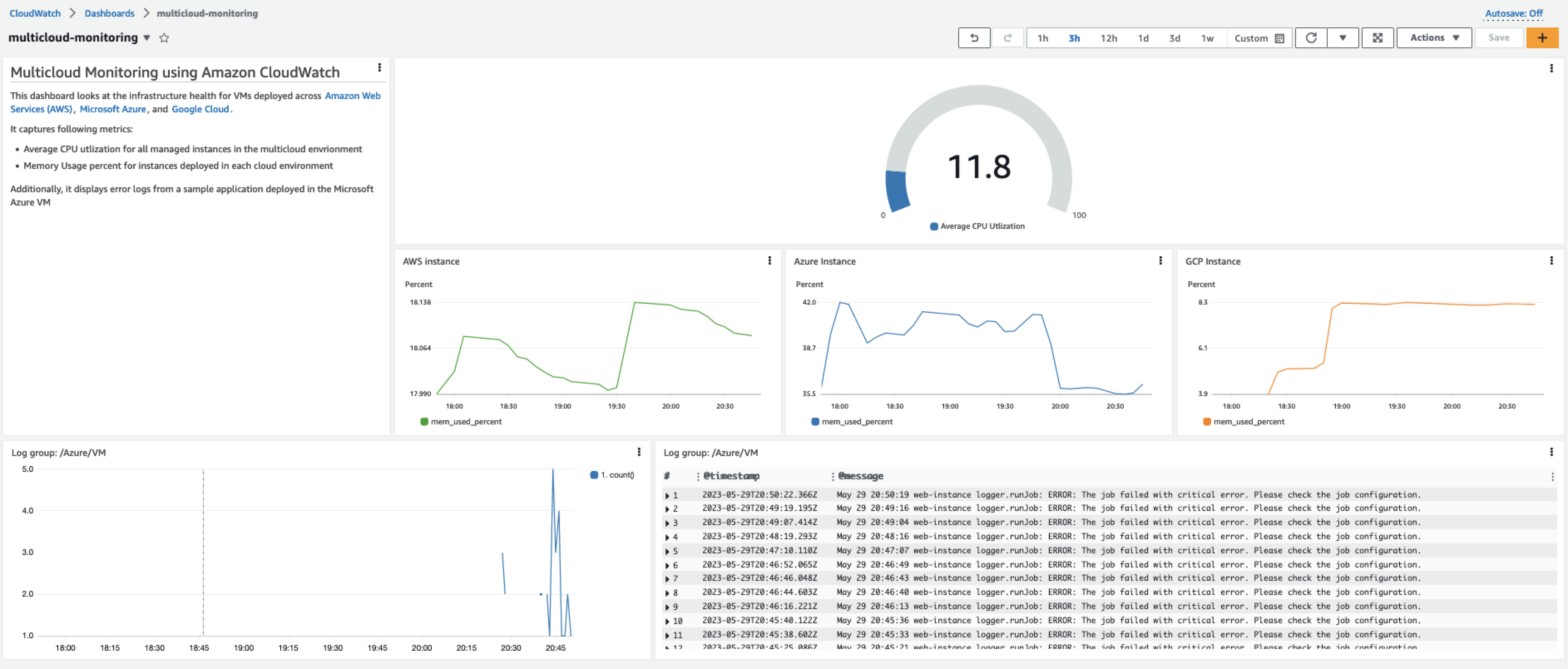Toggle Average CPU Utilization legend on the gauge
The image size is (1568, 669).
click(x=976, y=226)
